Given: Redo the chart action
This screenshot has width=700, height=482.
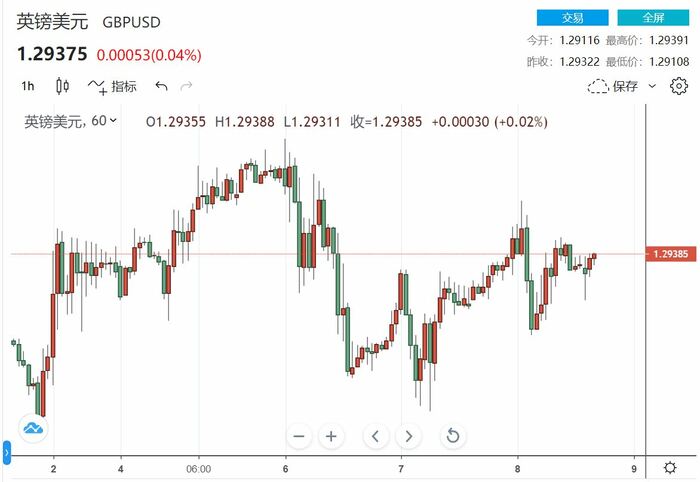Looking at the screenshot, I should 185,86.
